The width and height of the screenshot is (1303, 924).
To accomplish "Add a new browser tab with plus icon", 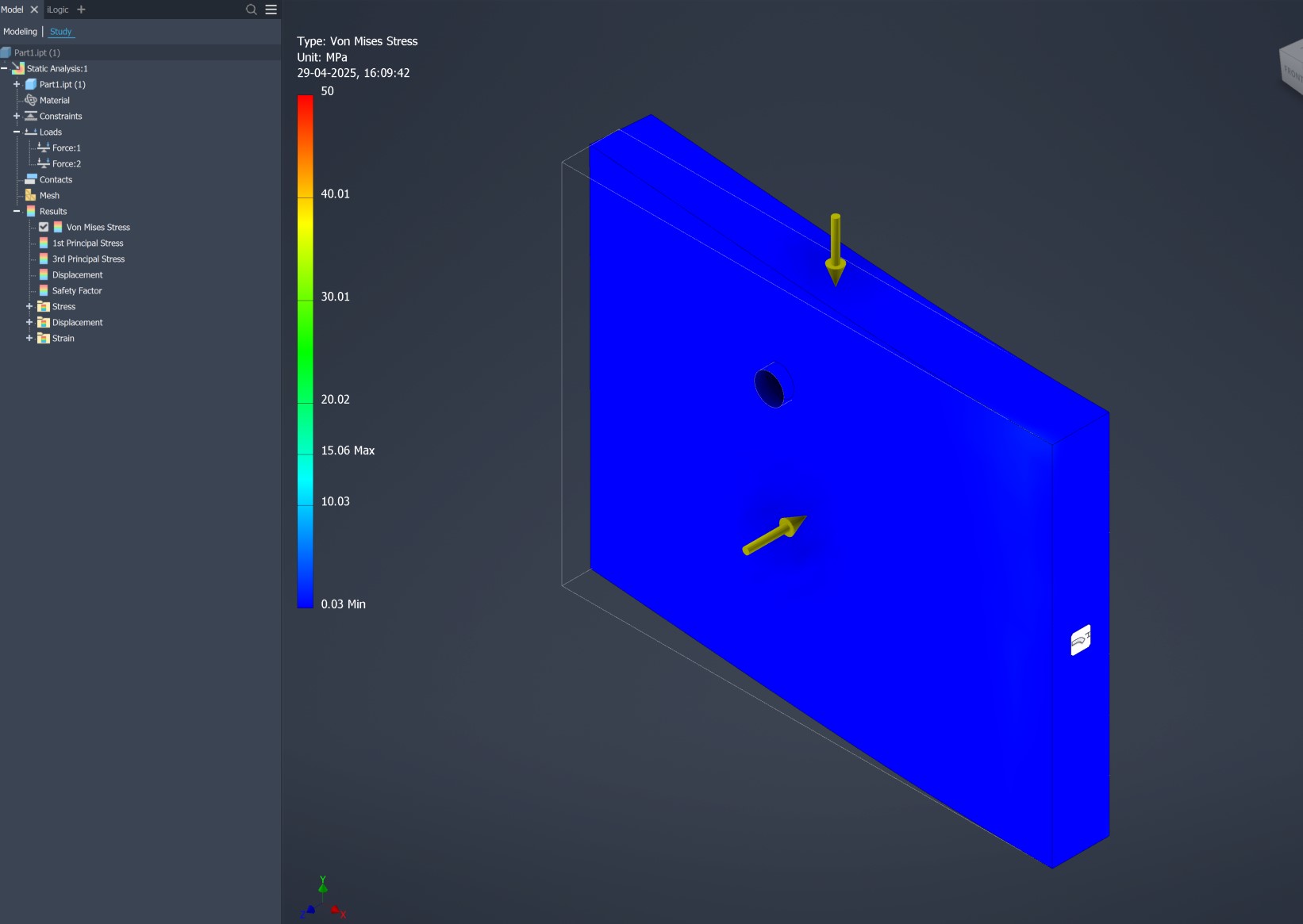I will [x=81, y=10].
